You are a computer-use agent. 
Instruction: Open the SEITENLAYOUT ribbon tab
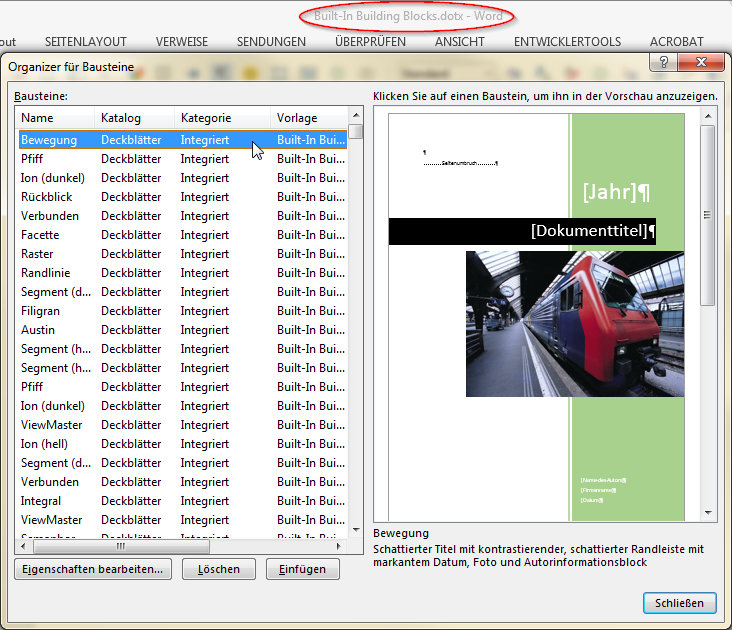[x=85, y=42]
